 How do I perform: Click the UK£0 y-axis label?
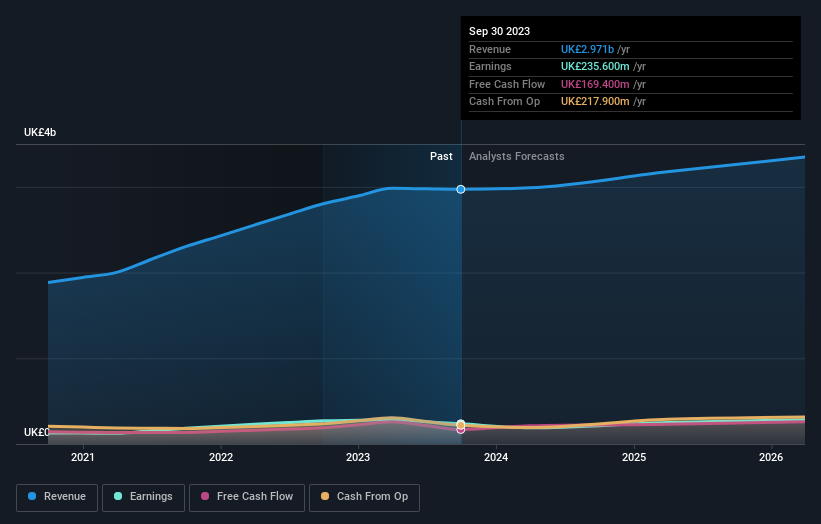(x=36, y=432)
